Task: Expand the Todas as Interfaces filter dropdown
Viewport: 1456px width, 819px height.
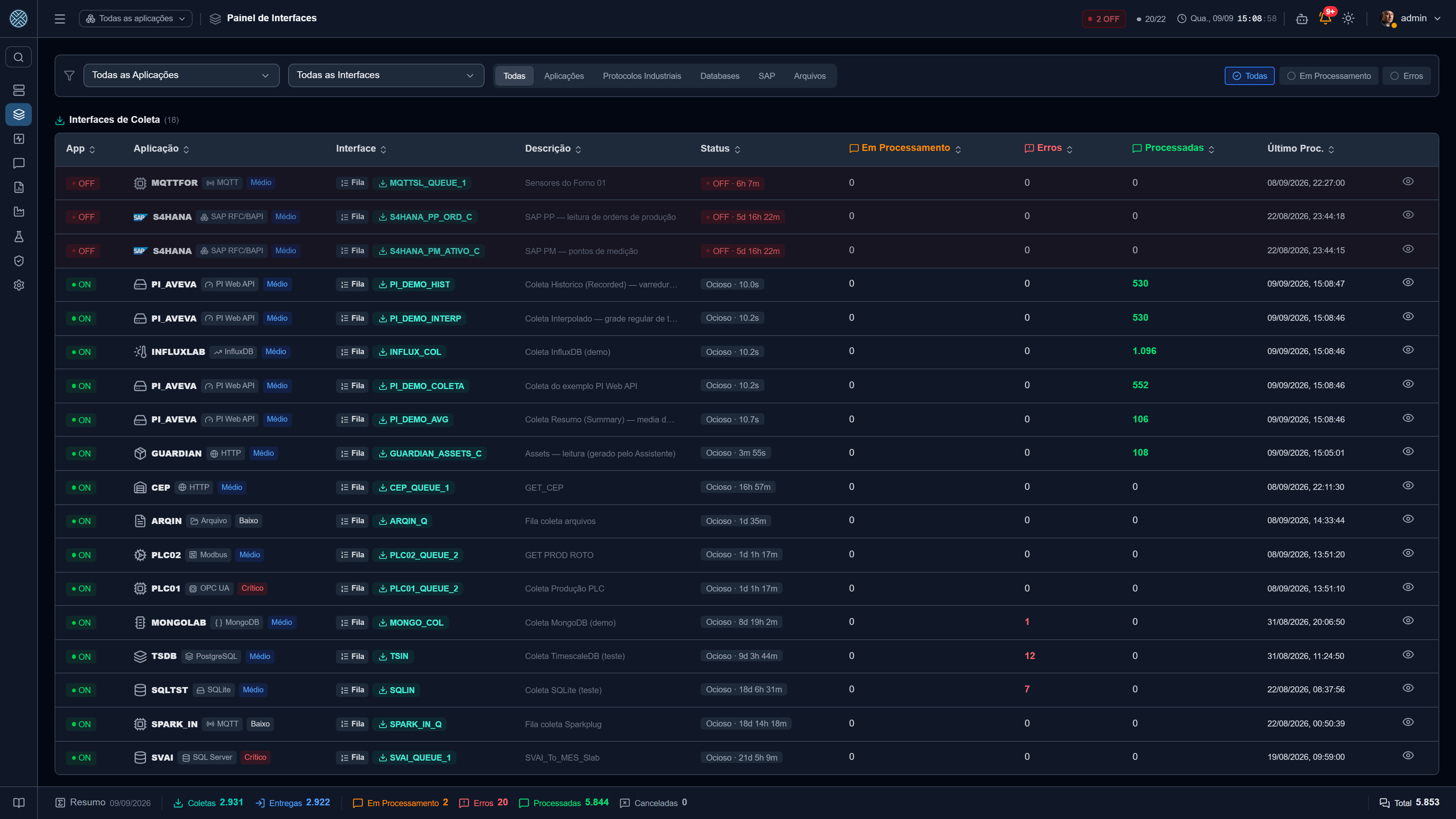Action: [x=386, y=75]
